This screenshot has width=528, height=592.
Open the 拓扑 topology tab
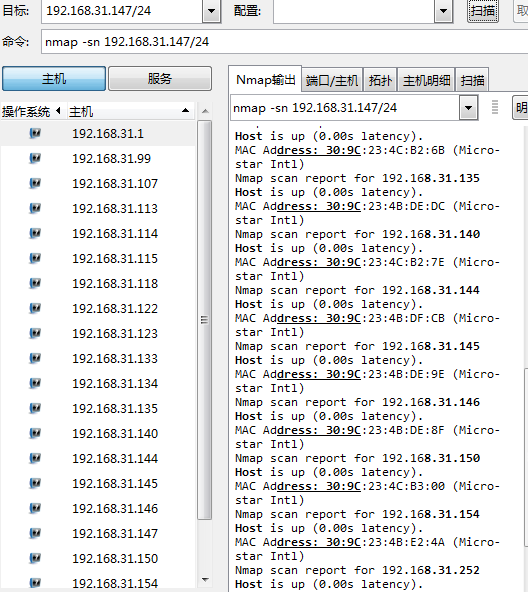(x=380, y=80)
